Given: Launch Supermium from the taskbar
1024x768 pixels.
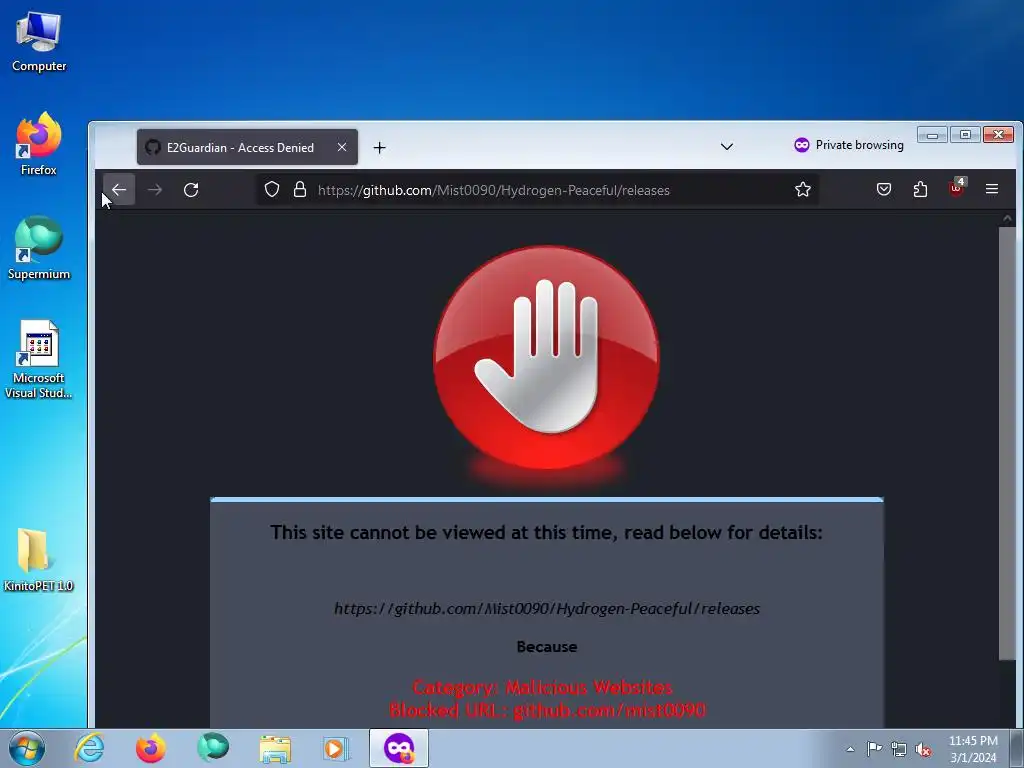Looking at the screenshot, I should click(x=213, y=748).
